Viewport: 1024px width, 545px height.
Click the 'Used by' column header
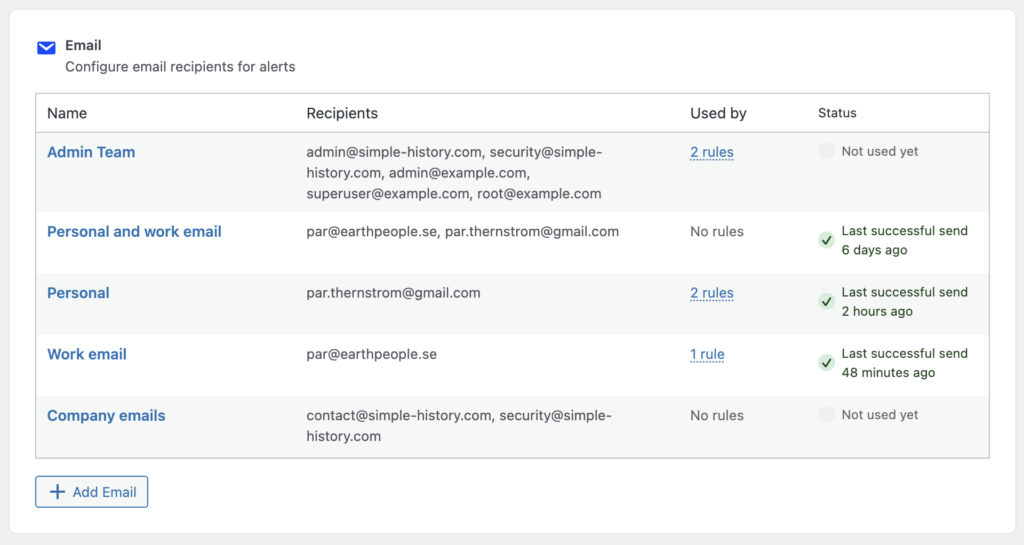click(718, 113)
